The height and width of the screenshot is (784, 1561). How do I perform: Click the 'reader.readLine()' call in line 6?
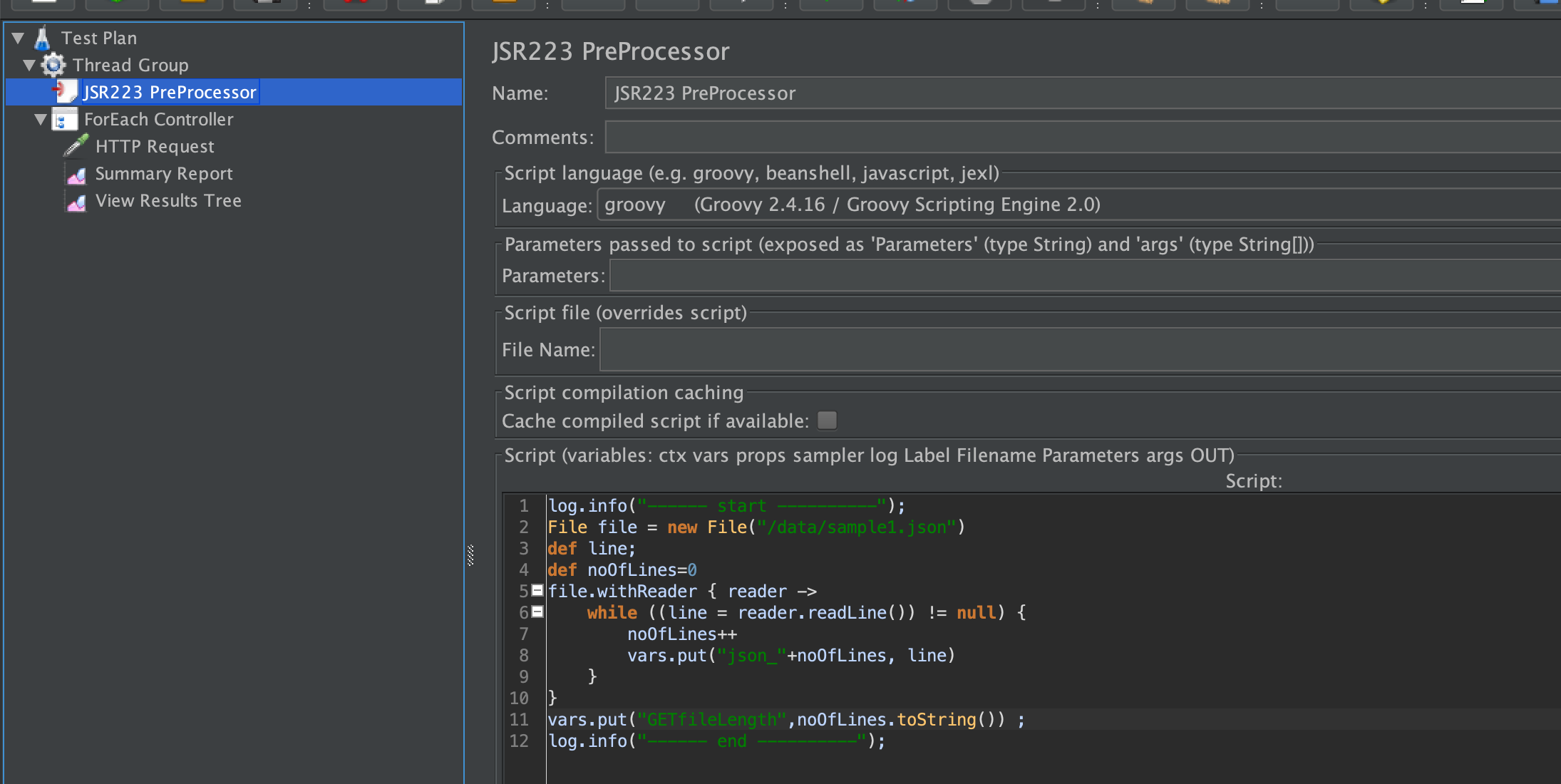click(826, 613)
